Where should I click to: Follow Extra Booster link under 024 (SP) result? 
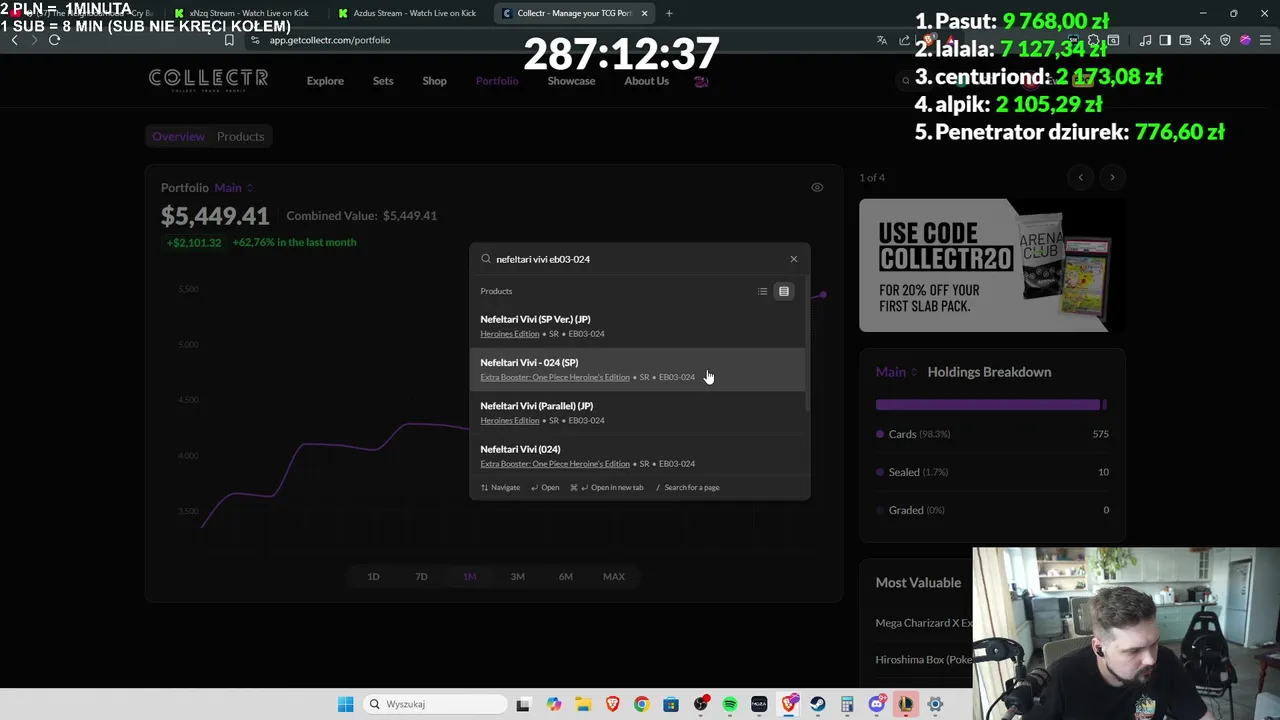pyautogui.click(x=555, y=377)
